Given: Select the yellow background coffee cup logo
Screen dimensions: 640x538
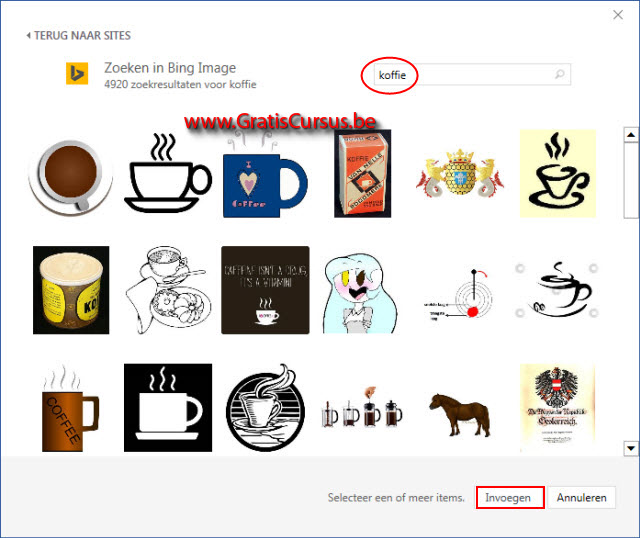Looking at the screenshot, I should coord(558,173).
